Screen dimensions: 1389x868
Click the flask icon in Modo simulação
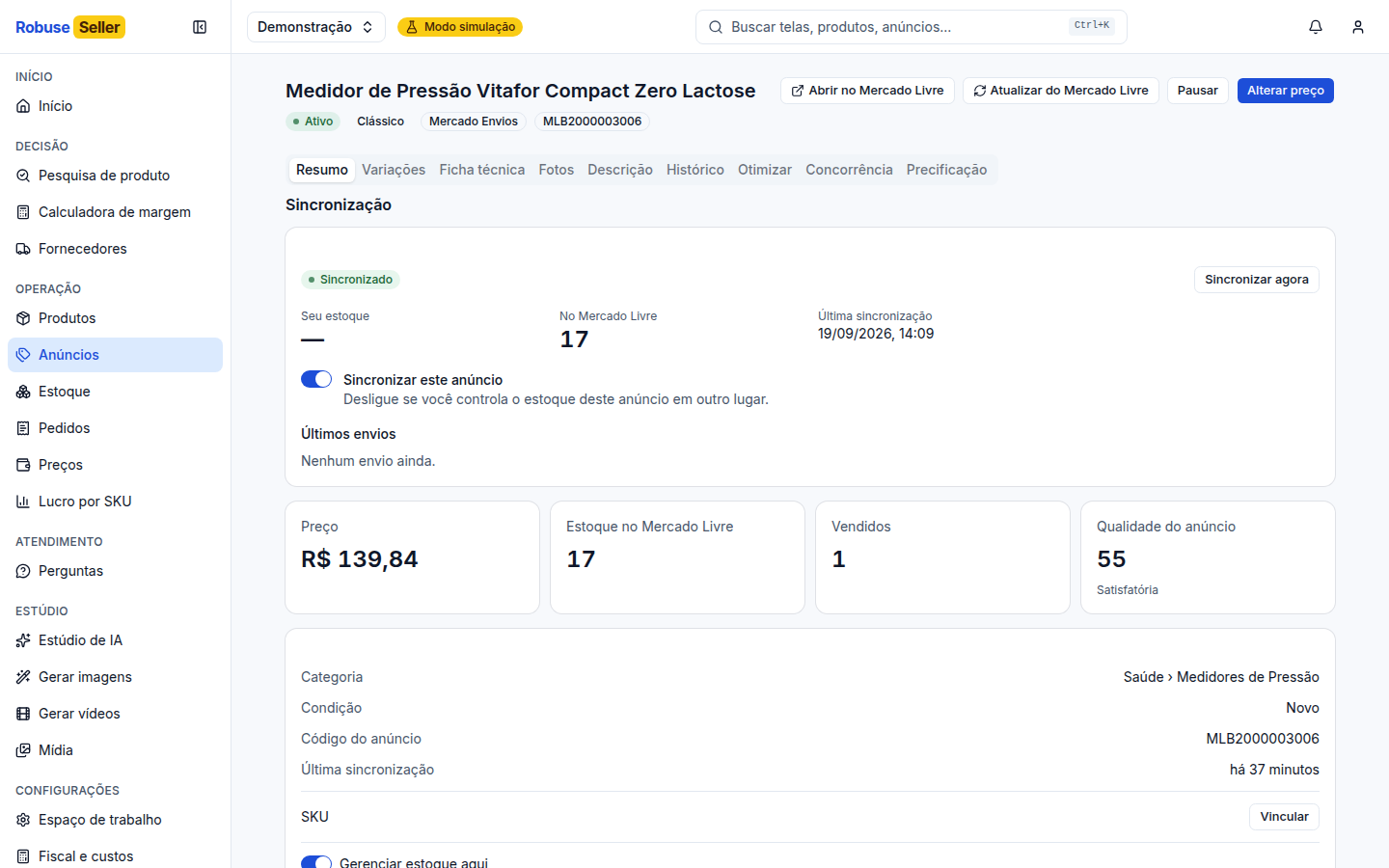(x=412, y=27)
